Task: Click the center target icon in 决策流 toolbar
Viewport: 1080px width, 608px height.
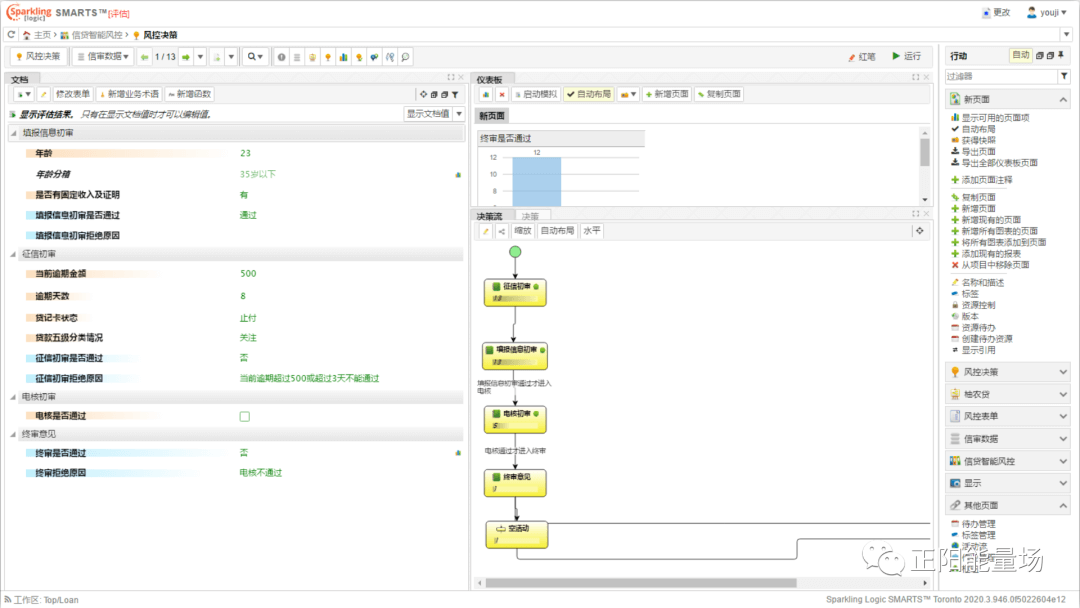Action: click(920, 231)
